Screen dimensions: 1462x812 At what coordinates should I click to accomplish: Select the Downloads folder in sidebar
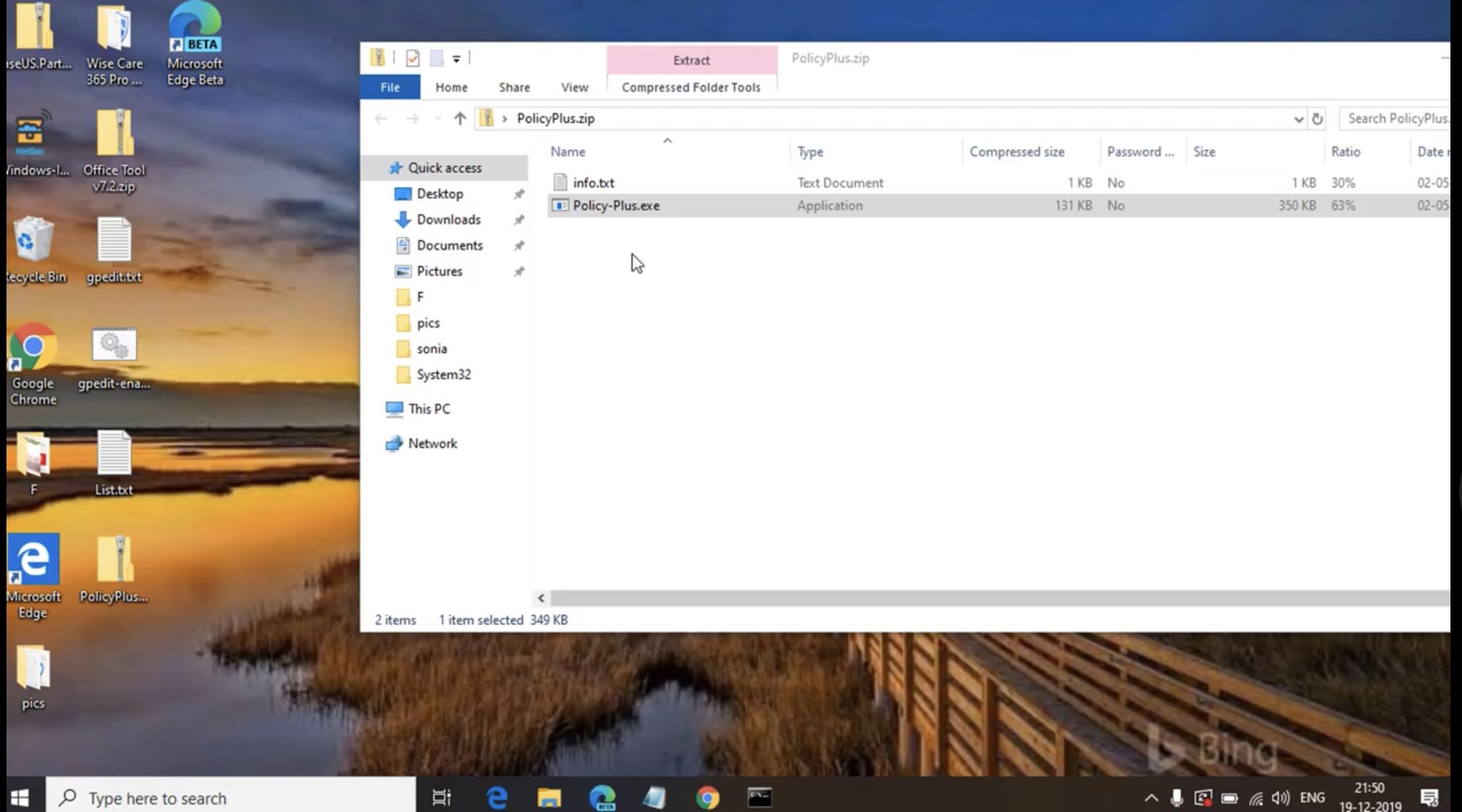coord(449,219)
